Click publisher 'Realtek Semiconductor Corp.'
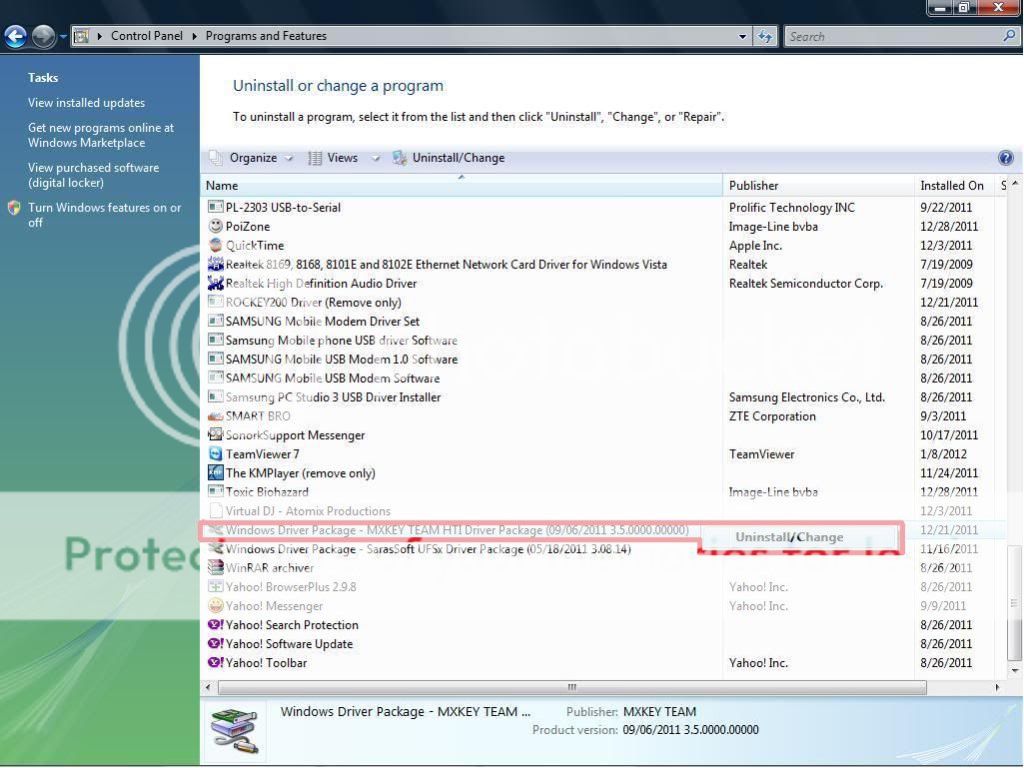 (806, 283)
